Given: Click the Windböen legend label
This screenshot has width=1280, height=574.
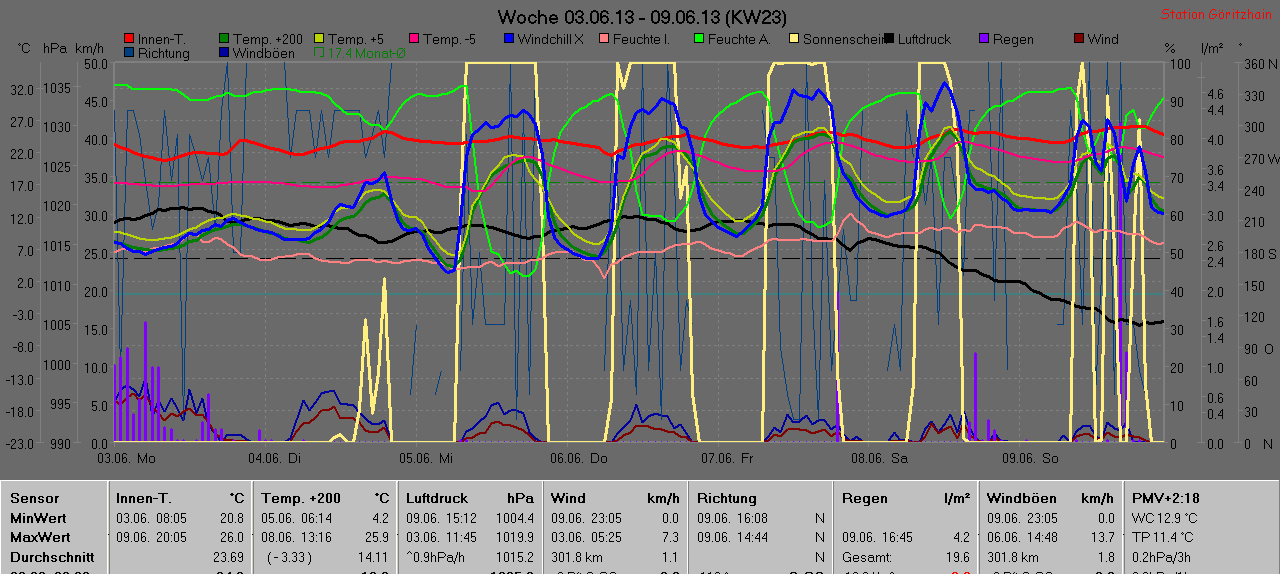Looking at the screenshot, I should click(x=263, y=53).
